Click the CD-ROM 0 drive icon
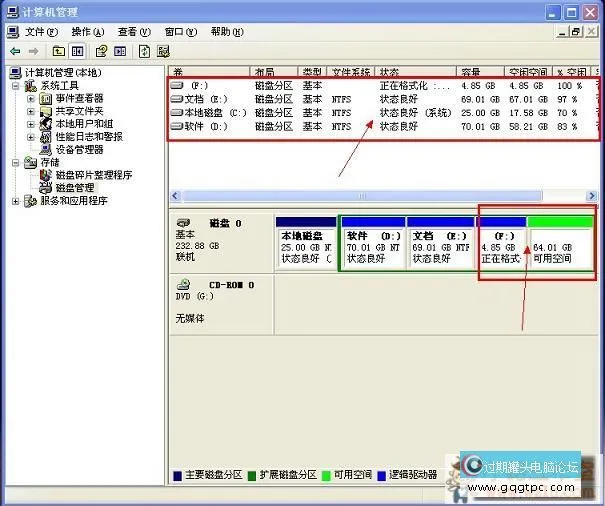The width and height of the screenshot is (605, 506). (x=183, y=285)
